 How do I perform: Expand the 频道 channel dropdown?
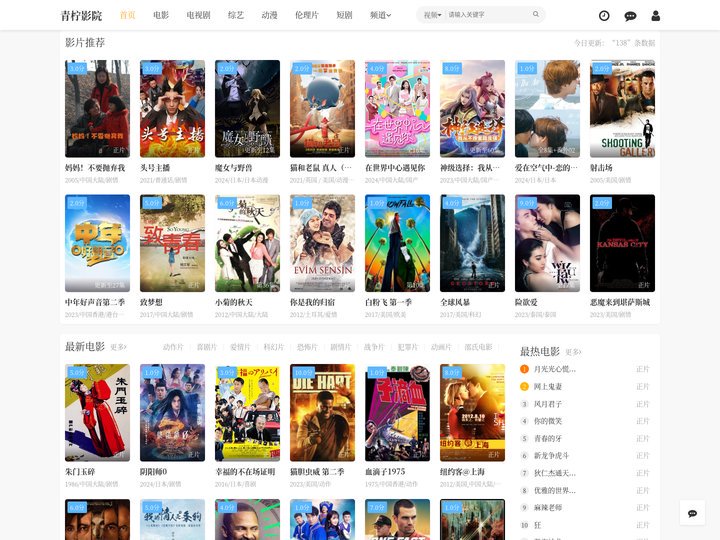point(380,15)
